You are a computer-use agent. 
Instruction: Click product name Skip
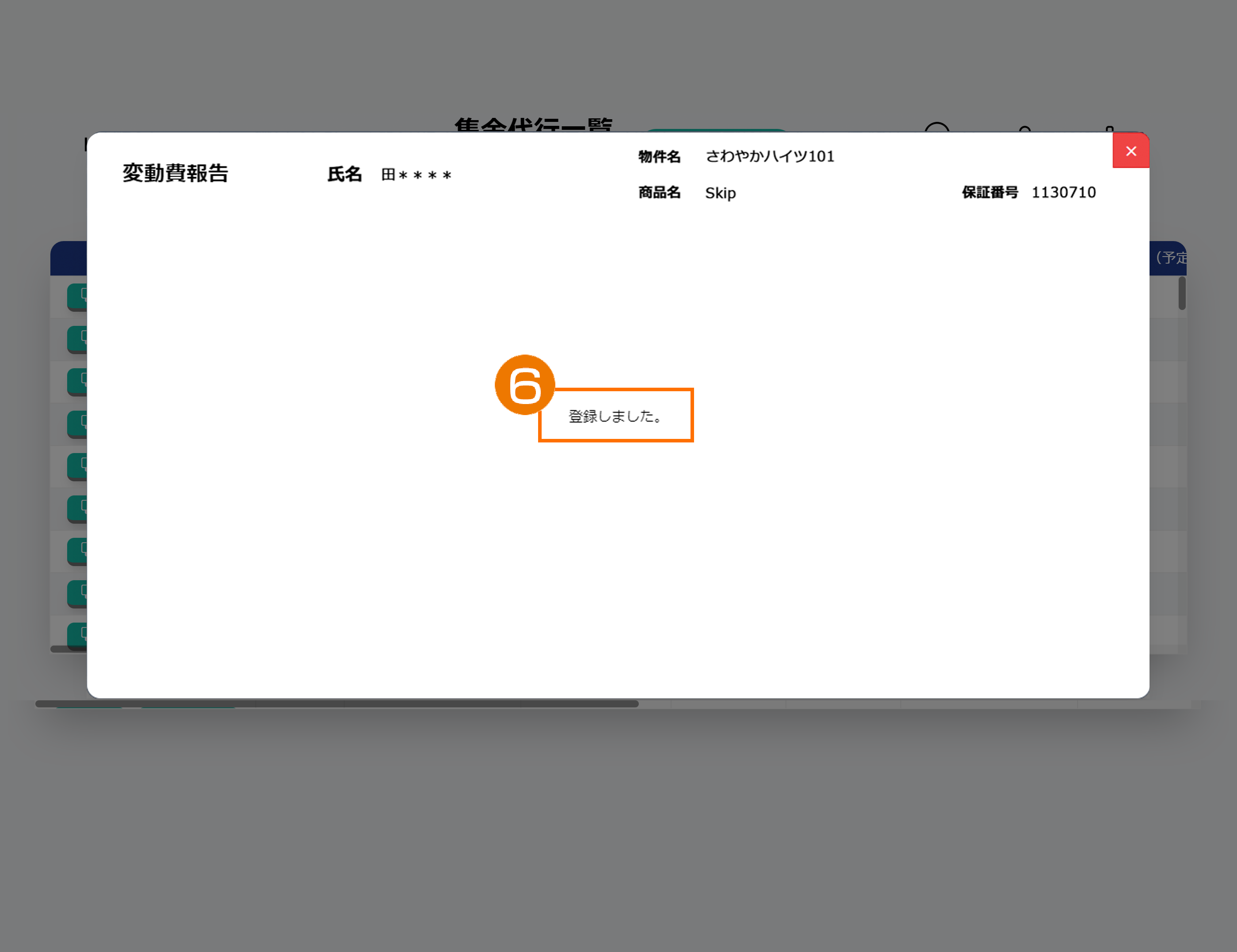point(720,193)
